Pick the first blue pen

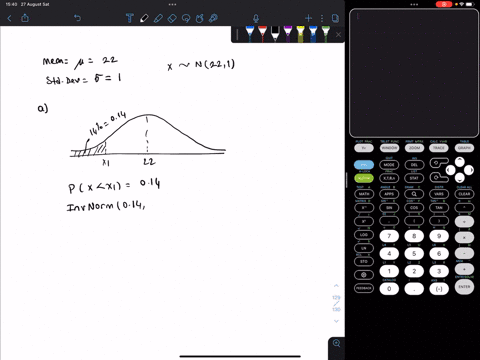250,34
